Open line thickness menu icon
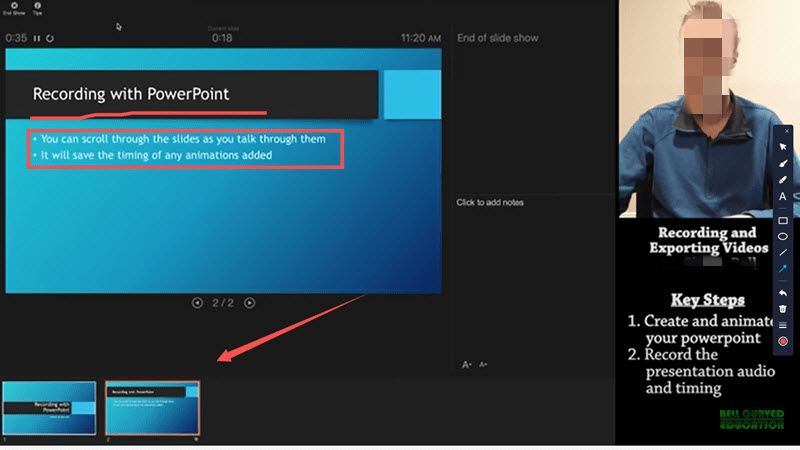800x450 pixels. click(783, 325)
